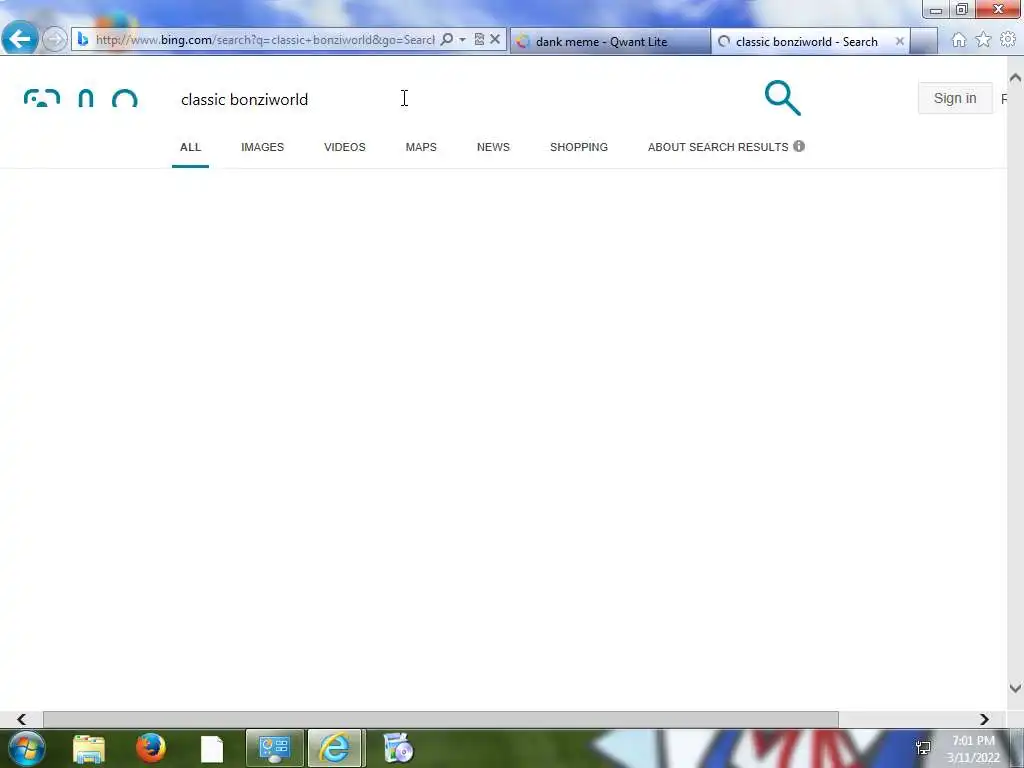Click the Home icon in IE toolbar
This screenshot has width=1024, height=768.
click(x=959, y=40)
